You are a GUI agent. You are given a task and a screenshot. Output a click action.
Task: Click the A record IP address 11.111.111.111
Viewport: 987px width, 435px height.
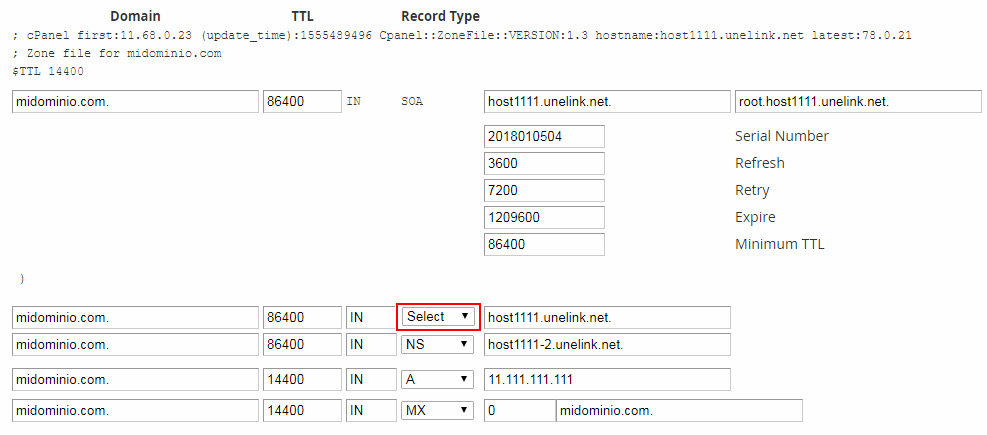pyautogui.click(x=606, y=380)
